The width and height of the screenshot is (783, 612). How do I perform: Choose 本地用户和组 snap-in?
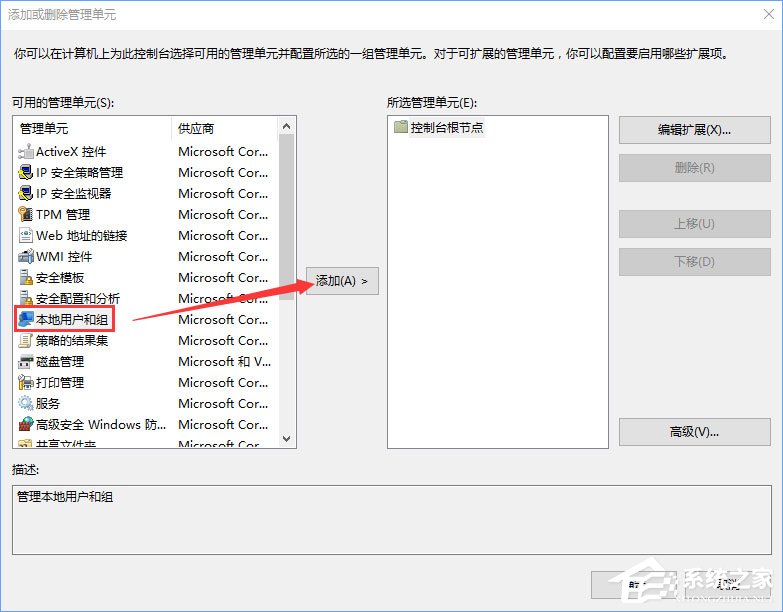click(72, 319)
